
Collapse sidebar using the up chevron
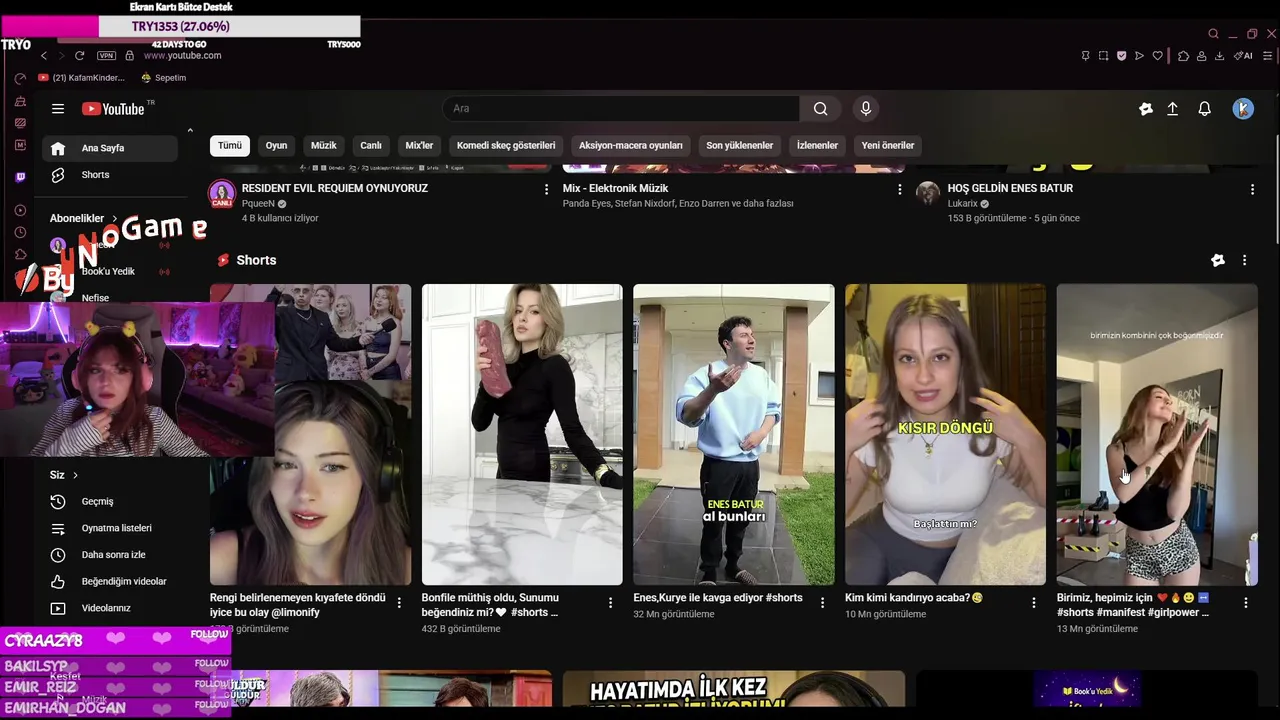click(x=190, y=130)
